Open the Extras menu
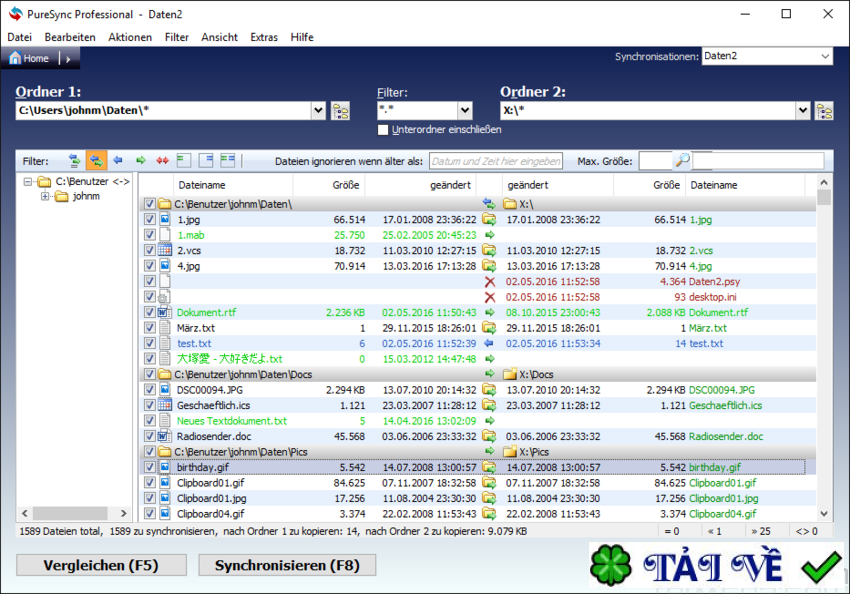850x594 pixels. 264,37
